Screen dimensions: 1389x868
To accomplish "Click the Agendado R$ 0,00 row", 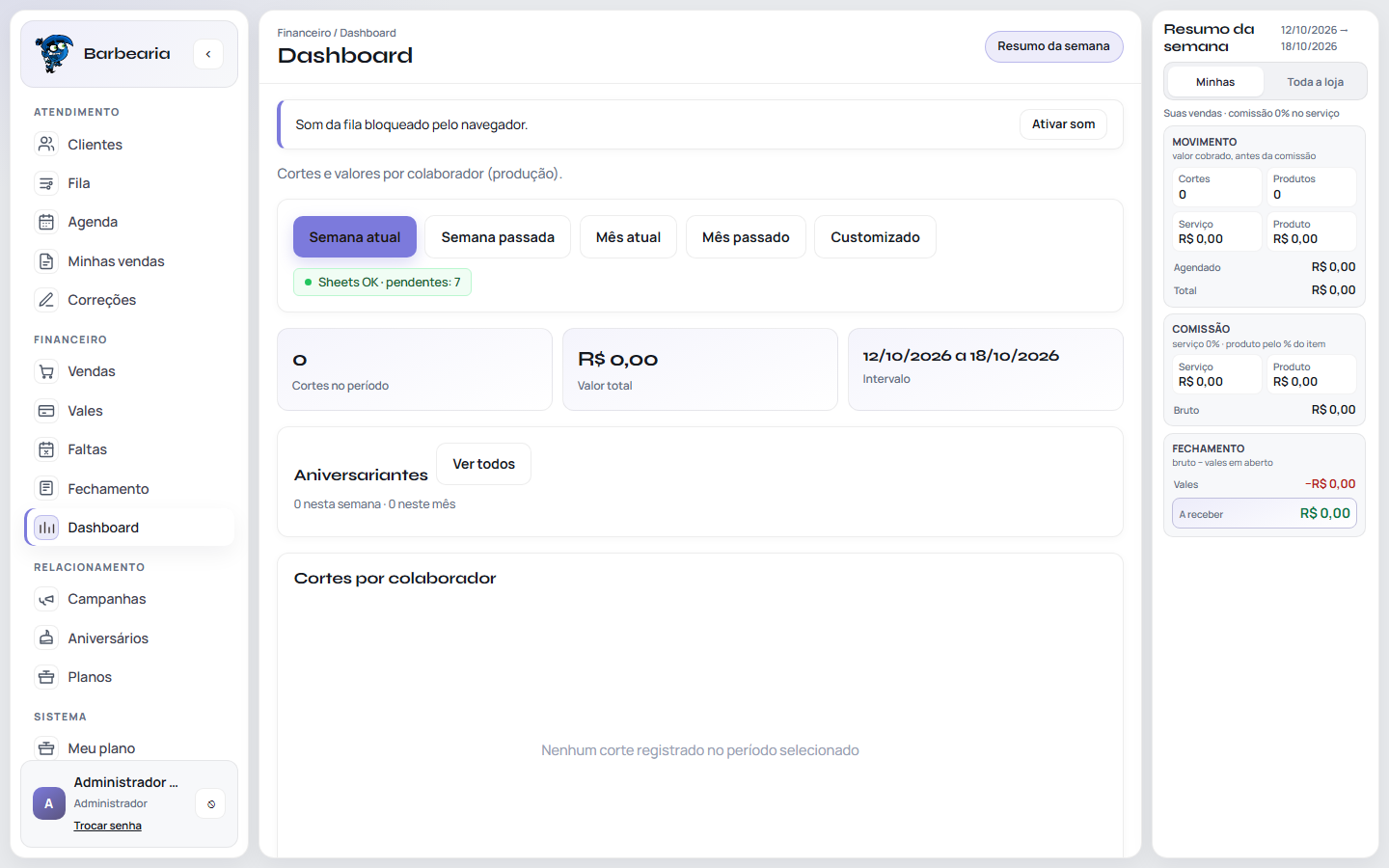I will (x=1265, y=267).
